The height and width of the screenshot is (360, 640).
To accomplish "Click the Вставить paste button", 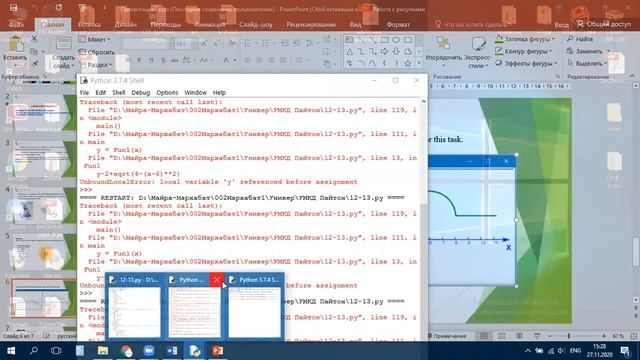I will coord(15,52).
